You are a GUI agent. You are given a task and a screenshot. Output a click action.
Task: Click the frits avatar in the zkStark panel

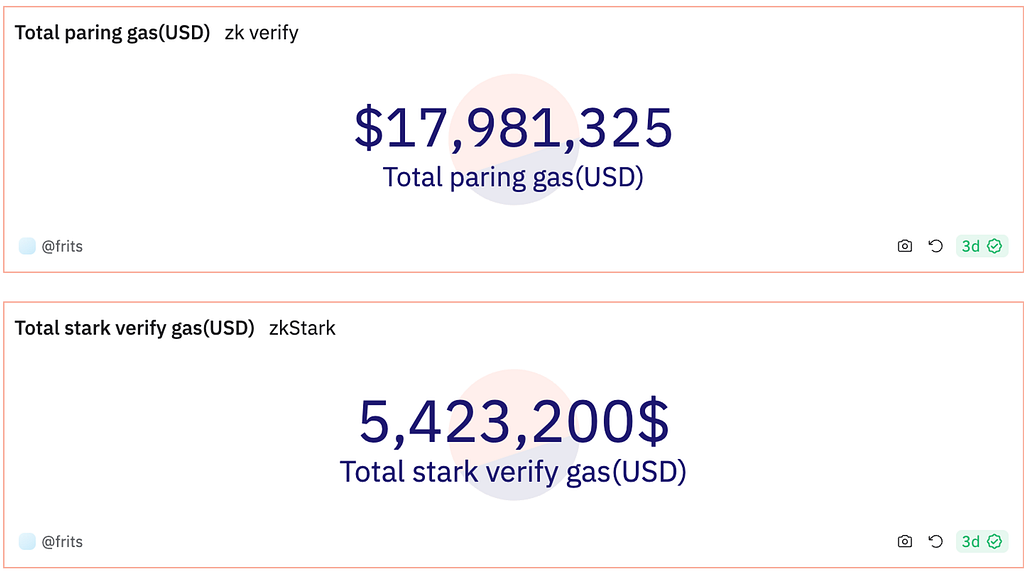pyautogui.click(x=27, y=542)
